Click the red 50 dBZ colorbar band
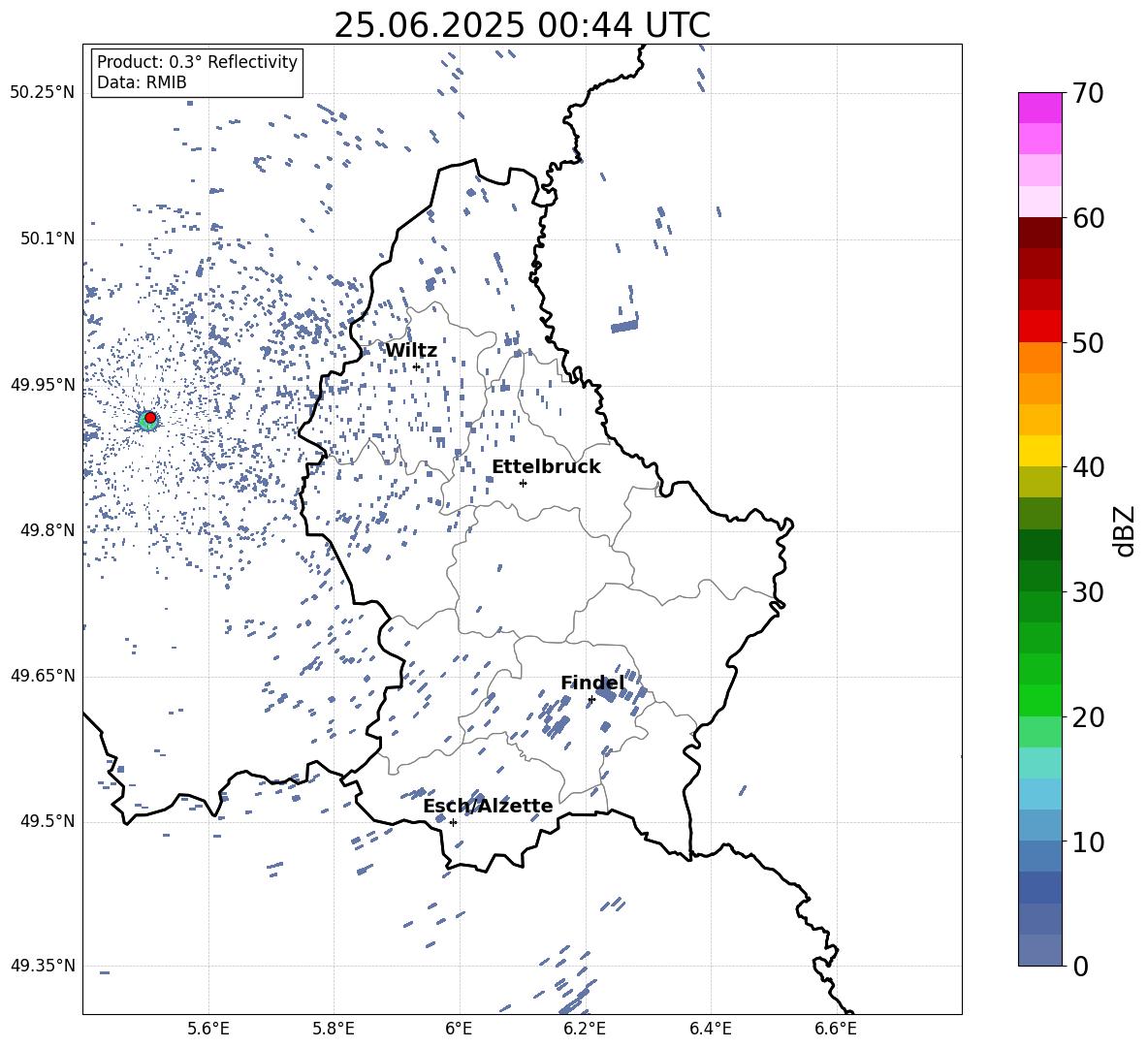 (1039, 327)
